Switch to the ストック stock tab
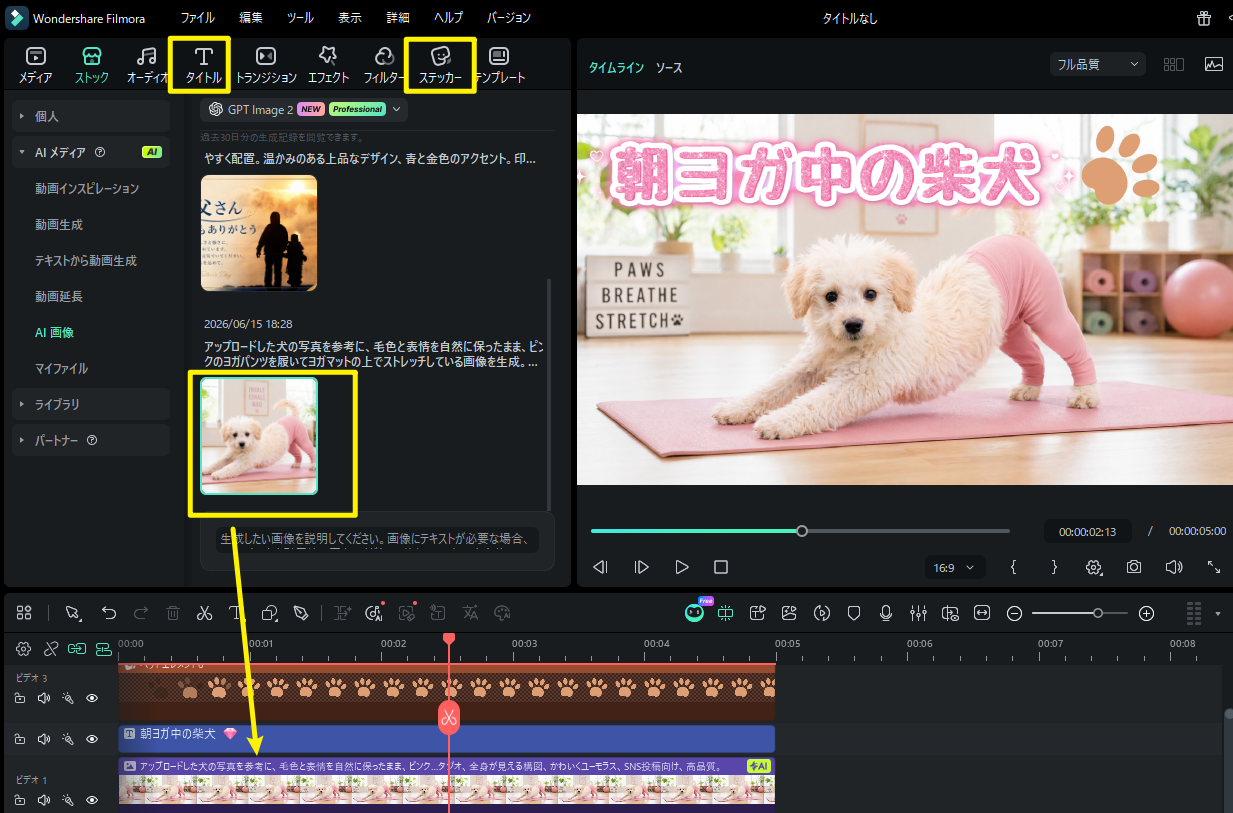Screen dimensions: 1233x813 point(92,64)
